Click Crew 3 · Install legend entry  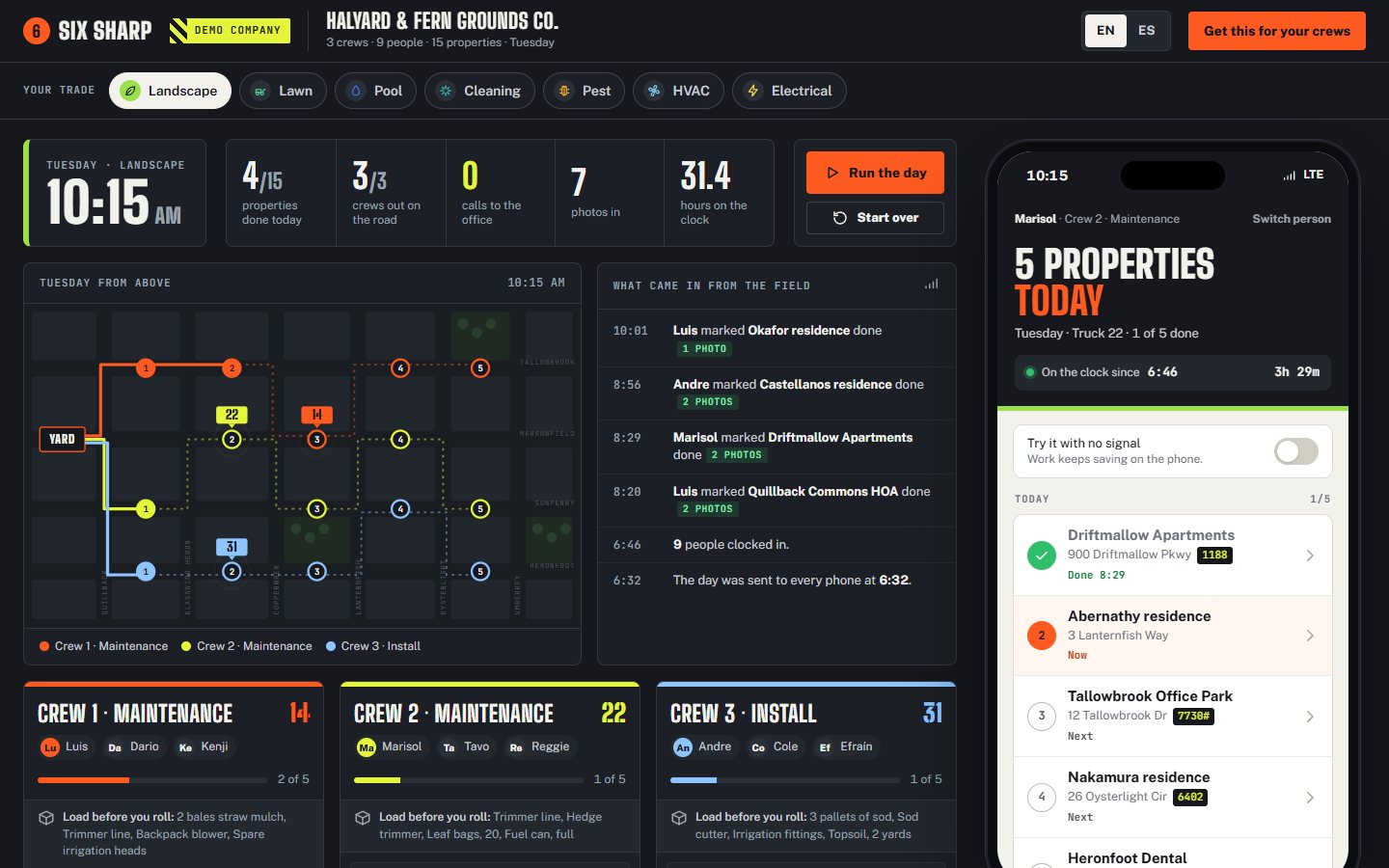point(372,646)
